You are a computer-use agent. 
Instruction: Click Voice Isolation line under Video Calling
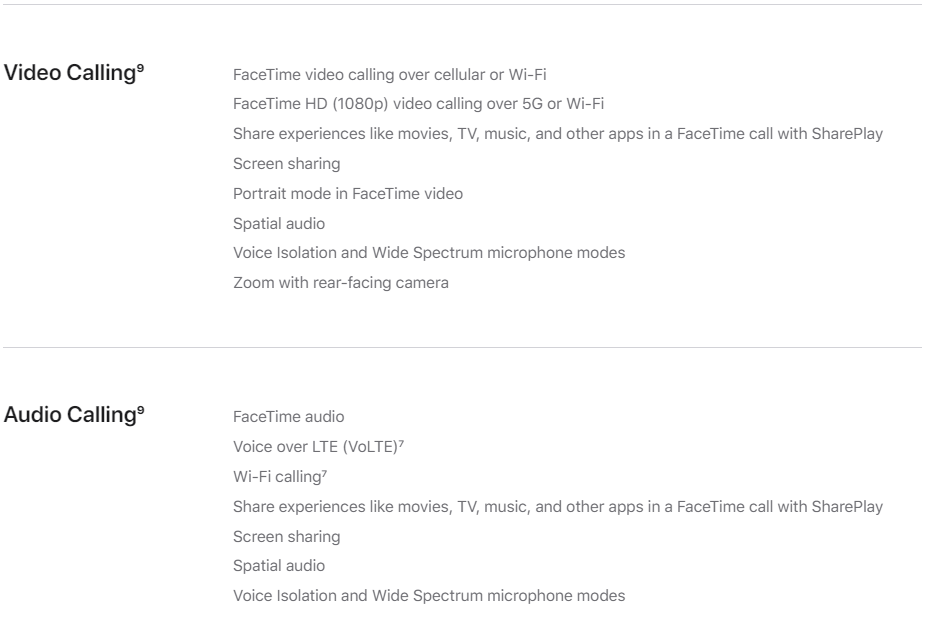(x=429, y=253)
